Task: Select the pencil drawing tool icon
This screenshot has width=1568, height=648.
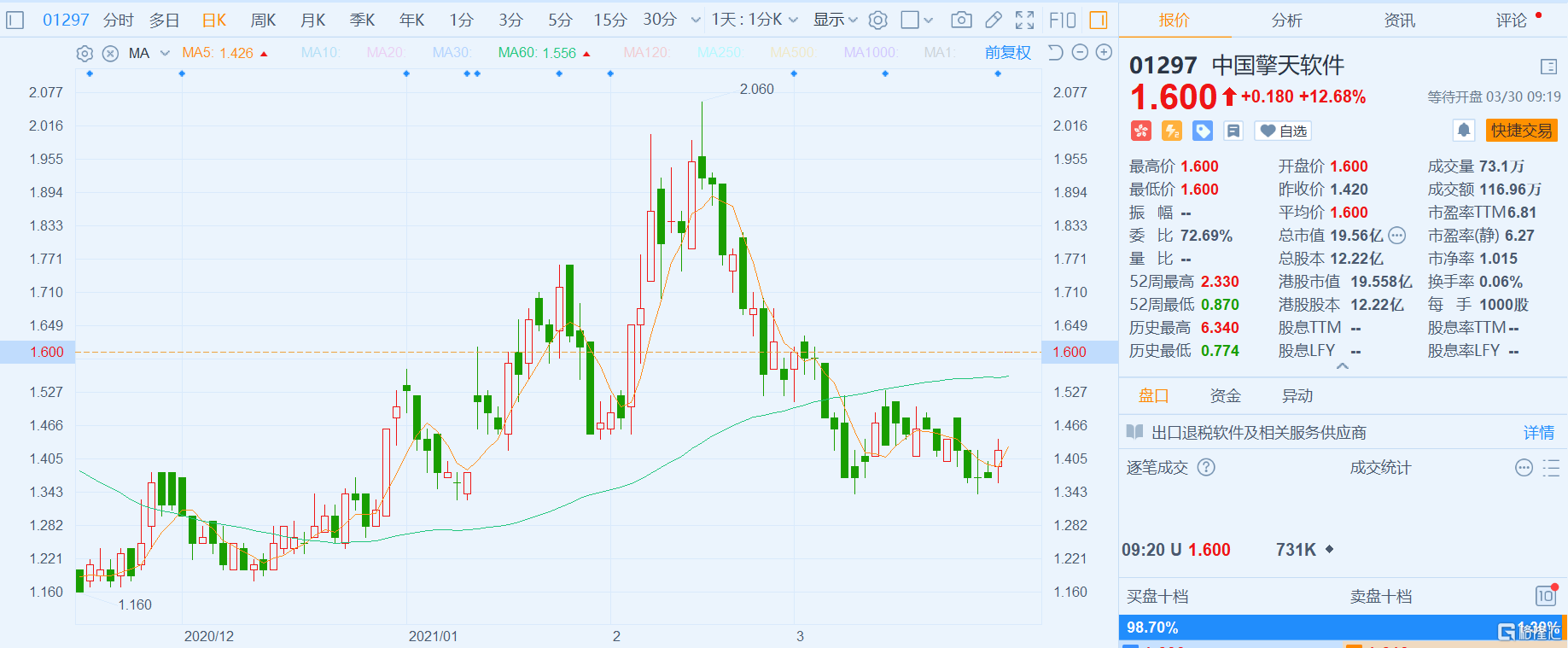Action: coord(994,20)
